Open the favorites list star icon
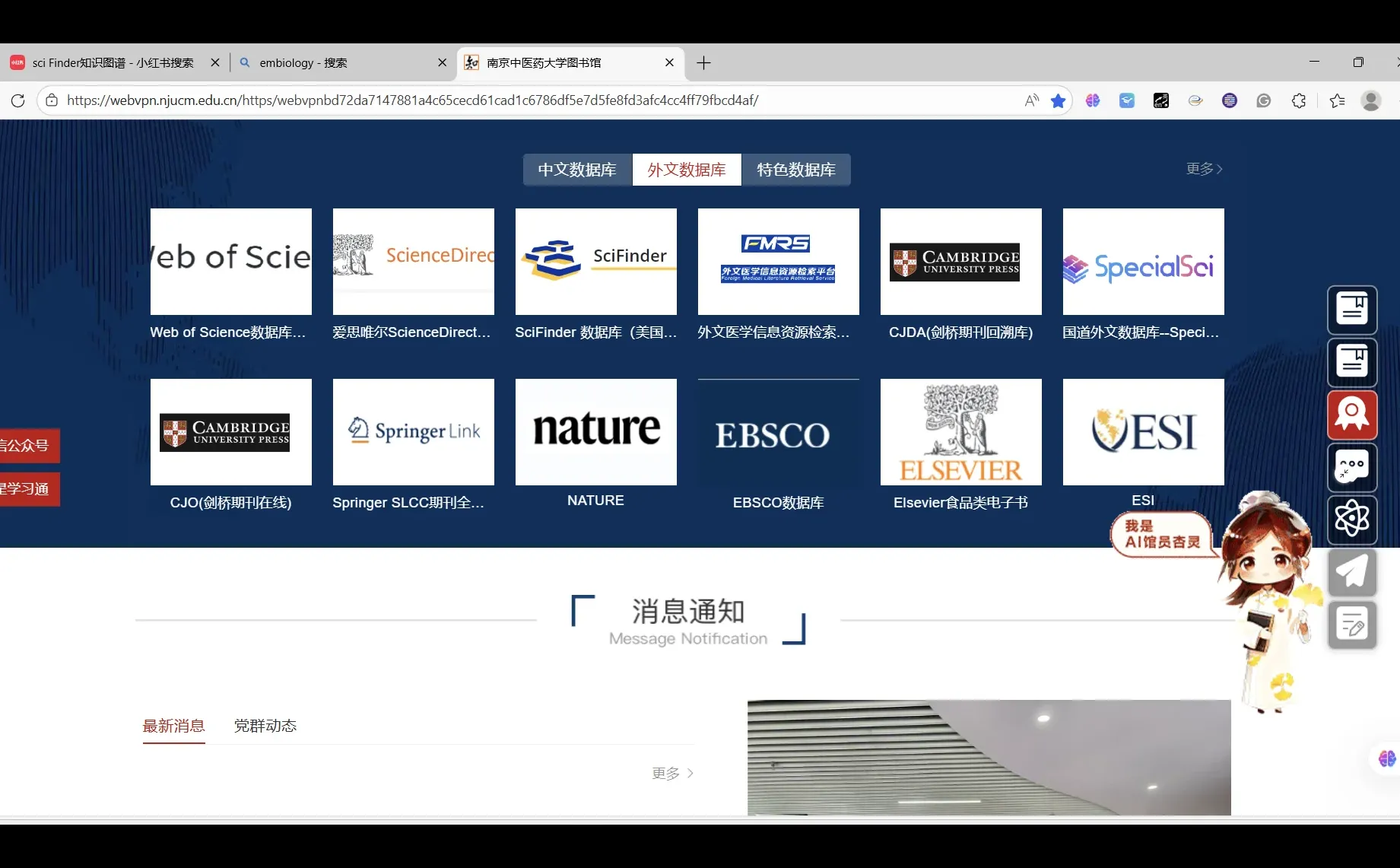The image size is (1400, 868). tap(1337, 100)
